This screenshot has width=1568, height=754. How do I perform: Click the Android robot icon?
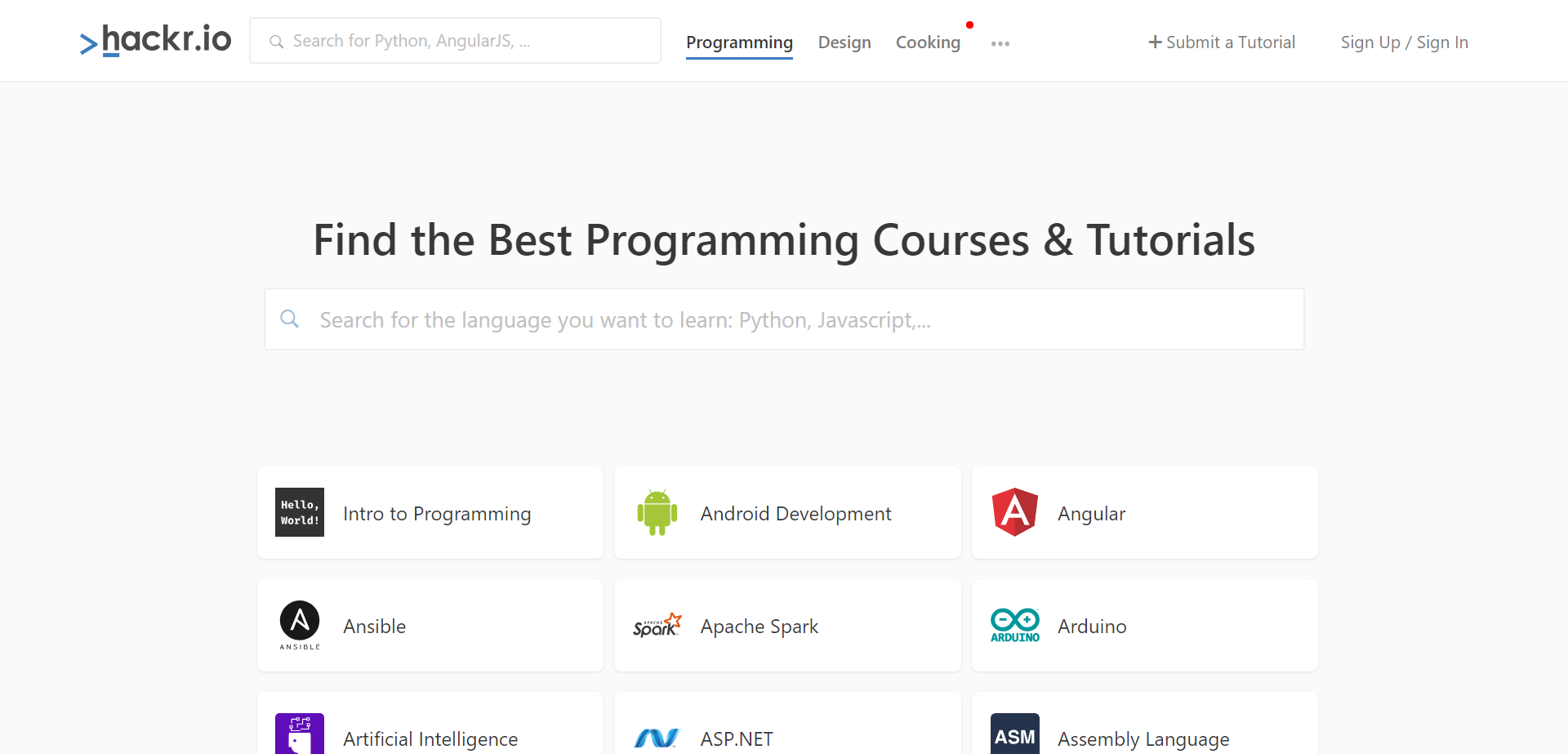pos(657,512)
